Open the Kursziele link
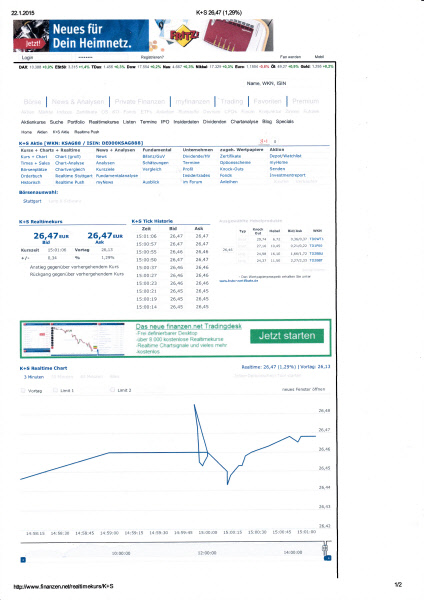This screenshot has height=600, width=424. [x=105, y=169]
